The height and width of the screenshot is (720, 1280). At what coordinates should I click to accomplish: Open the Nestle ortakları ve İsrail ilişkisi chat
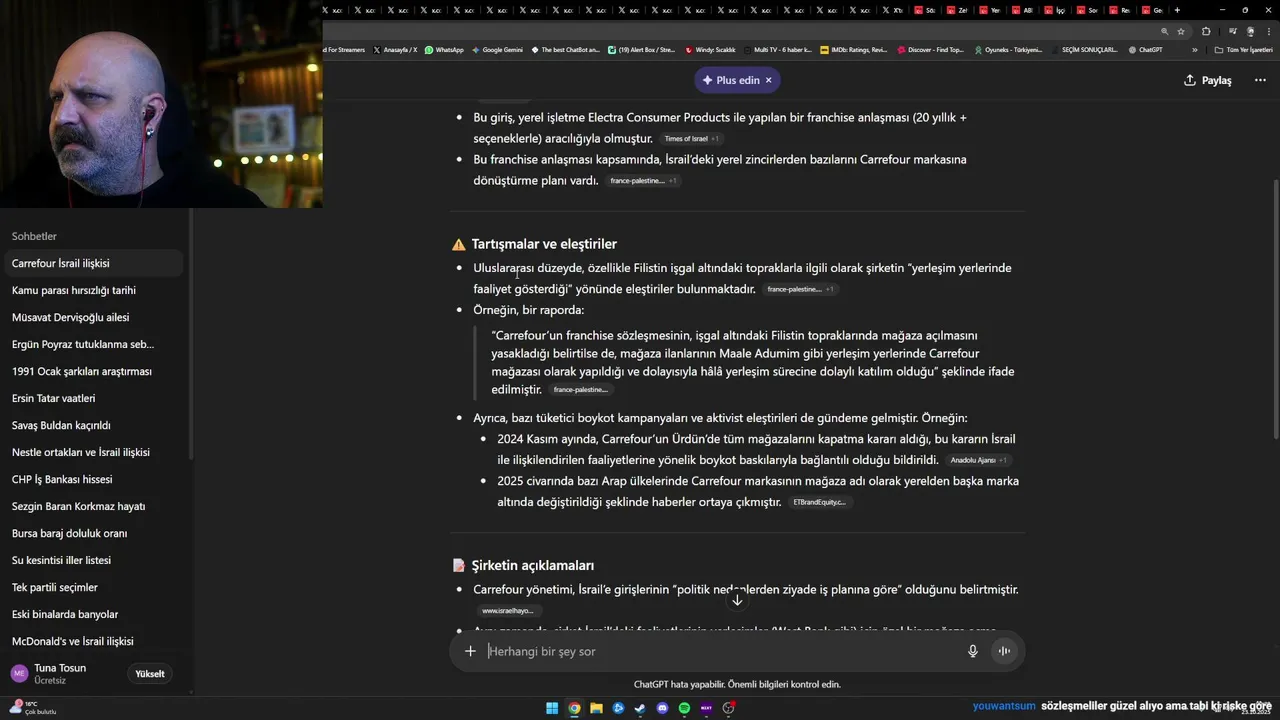click(x=92, y=452)
